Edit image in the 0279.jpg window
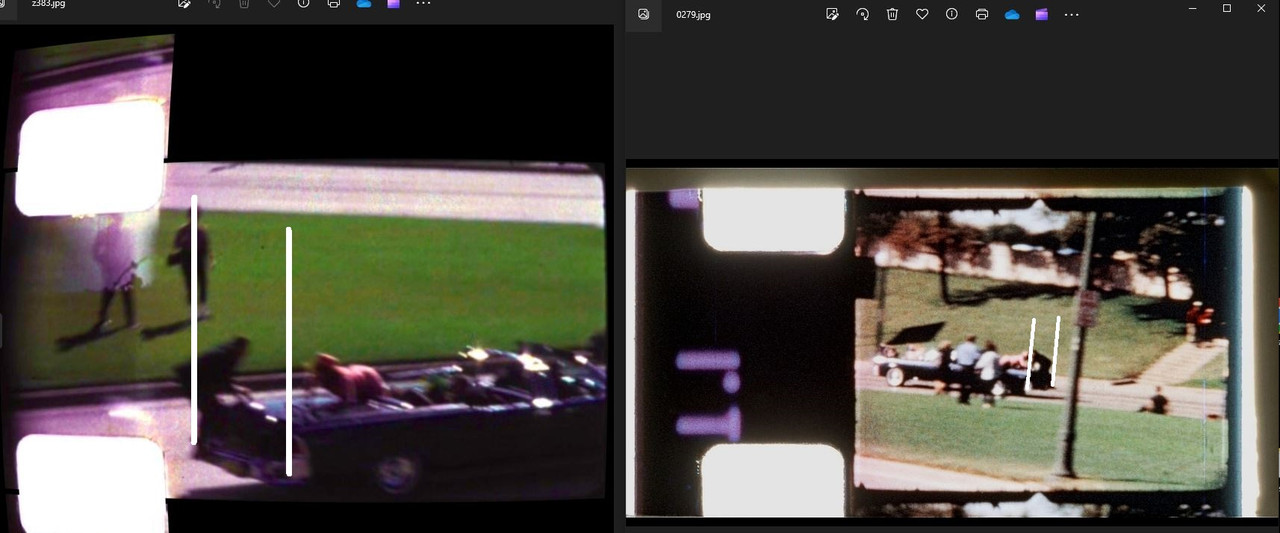Viewport: 1280px width, 533px height. (832, 15)
